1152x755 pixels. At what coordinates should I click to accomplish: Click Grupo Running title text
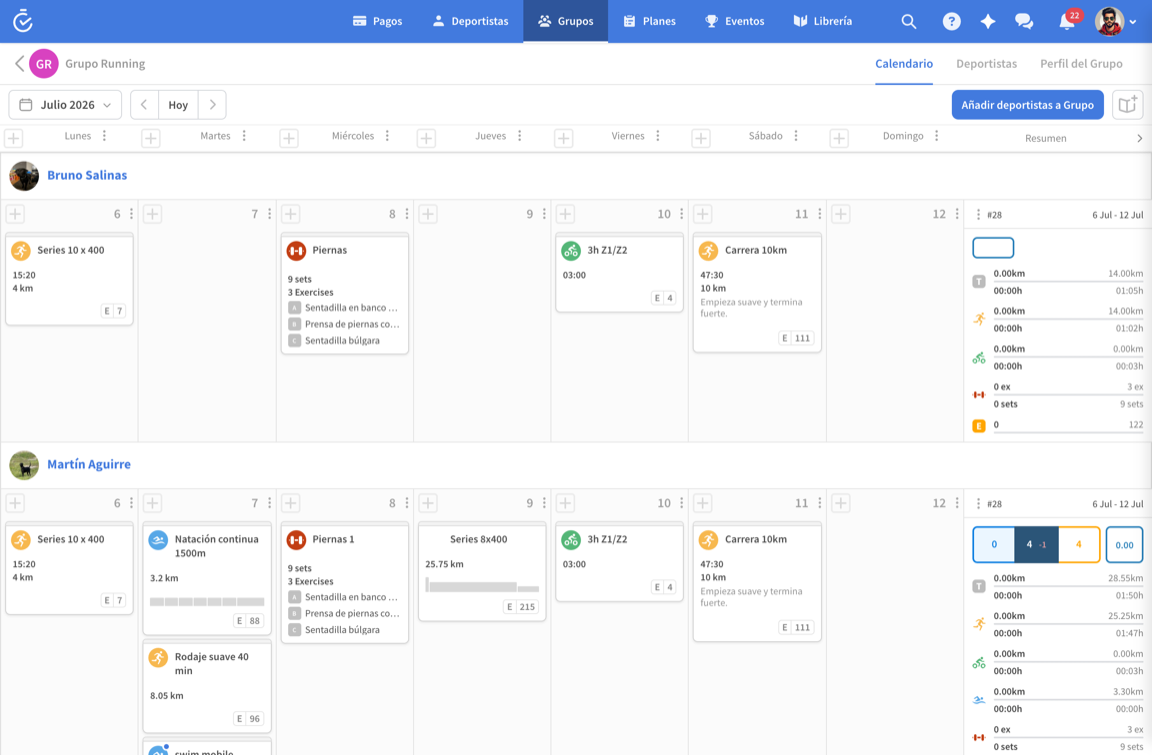tap(105, 64)
